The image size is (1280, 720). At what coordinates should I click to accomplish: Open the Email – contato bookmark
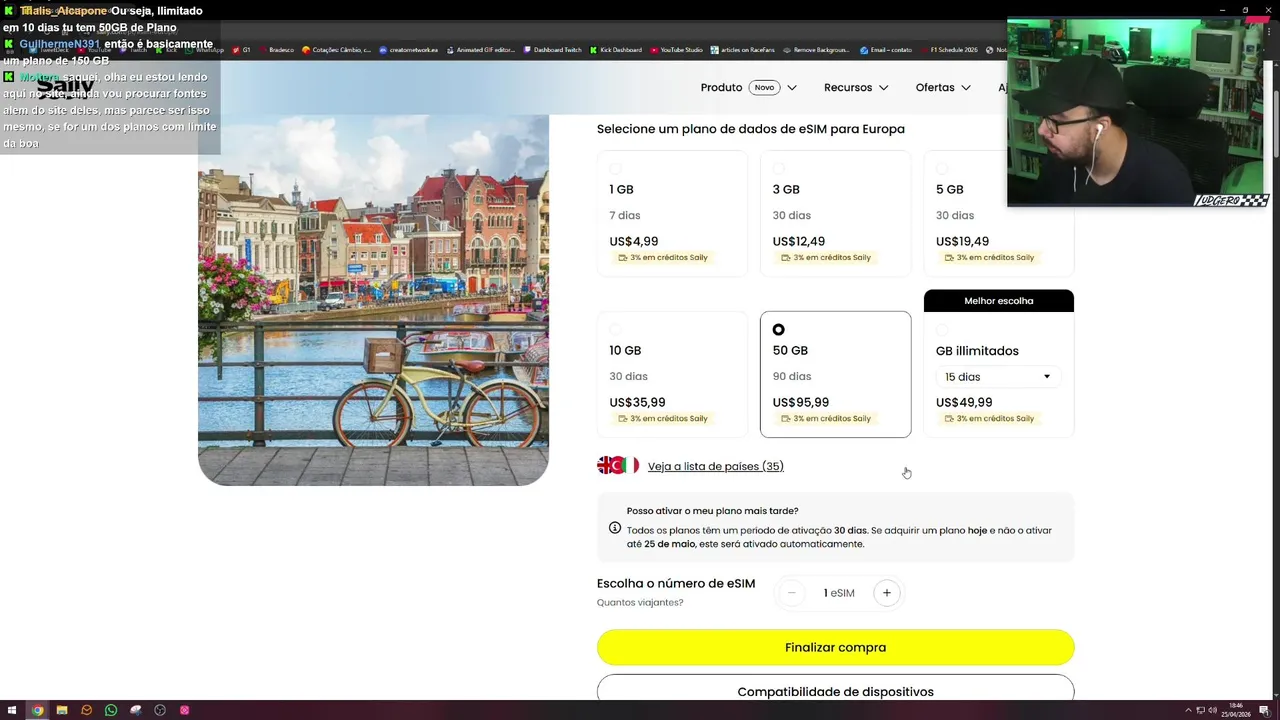coord(886,50)
